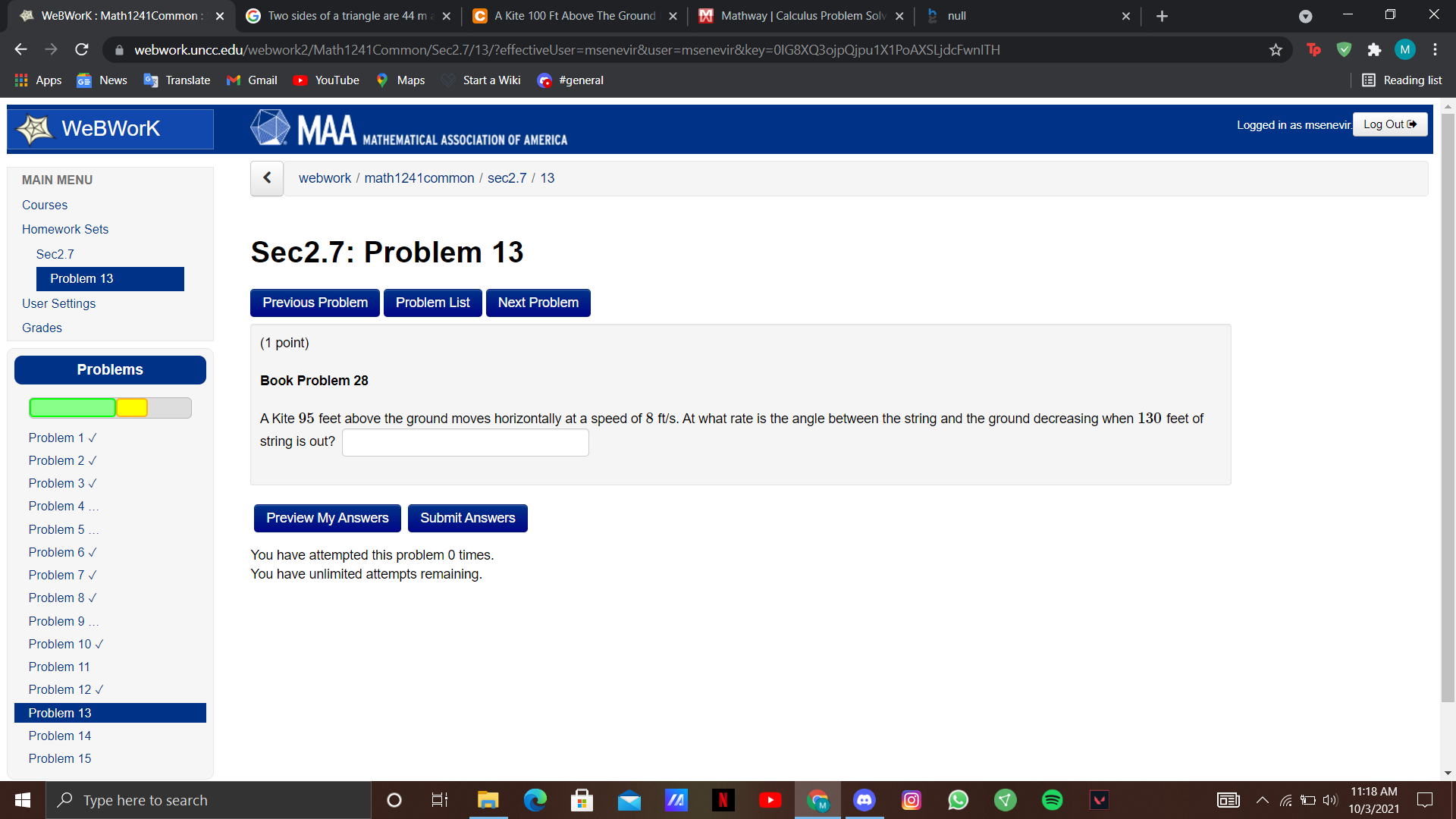
Task: Open Discord from the taskbar
Action: [x=864, y=800]
